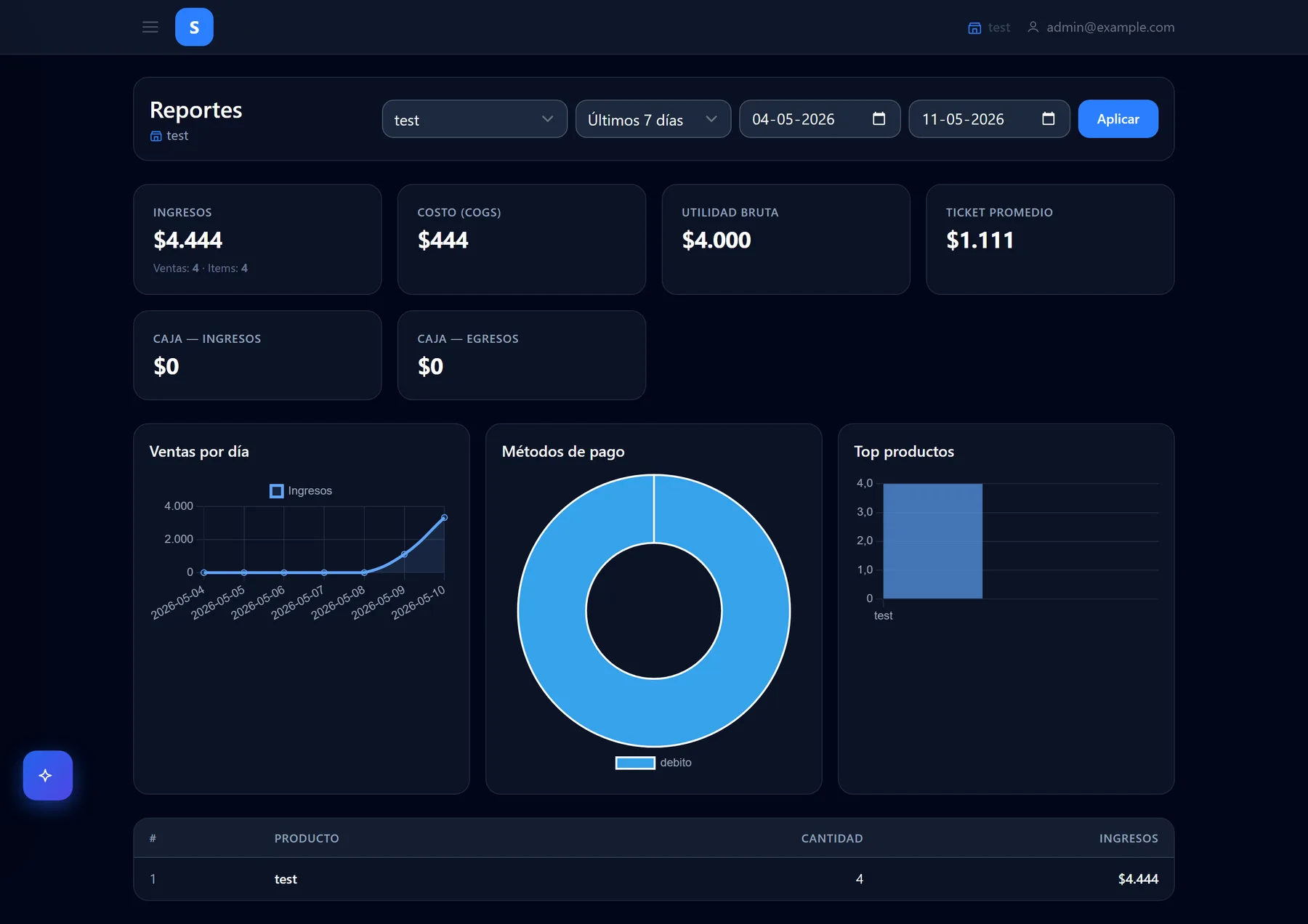Open admin@example.com account menu
Viewport: 1308px width, 924px height.
pyautogui.click(x=1110, y=27)
